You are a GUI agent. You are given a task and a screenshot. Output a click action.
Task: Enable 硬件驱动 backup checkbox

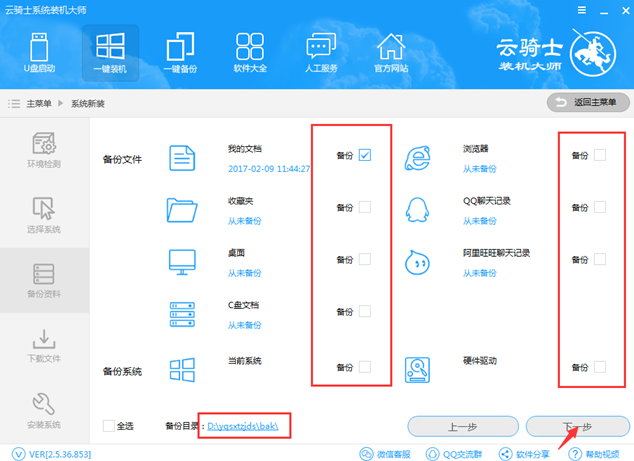[600, 367]
